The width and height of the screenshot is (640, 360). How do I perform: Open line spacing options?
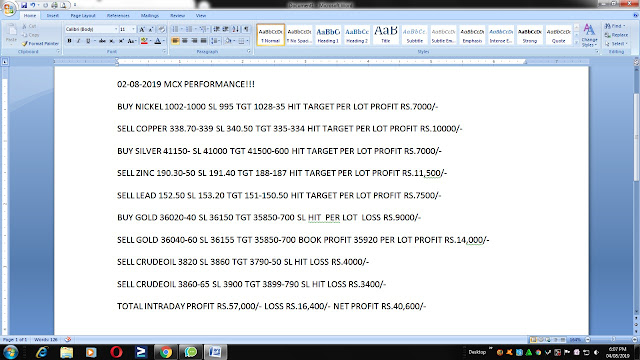click(216, 41)
